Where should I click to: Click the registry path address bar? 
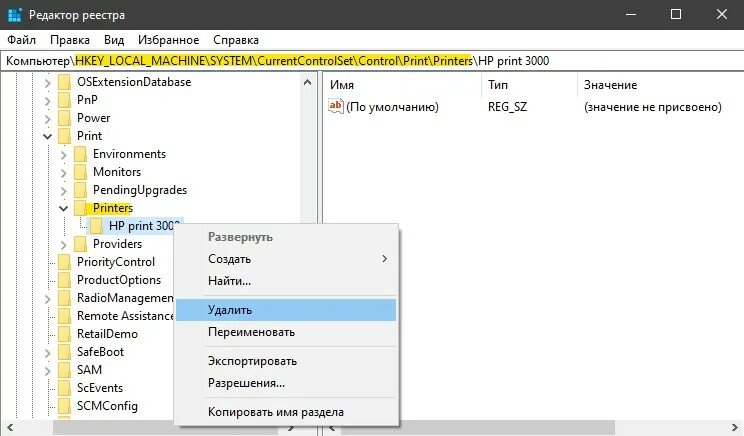point(372,61)
